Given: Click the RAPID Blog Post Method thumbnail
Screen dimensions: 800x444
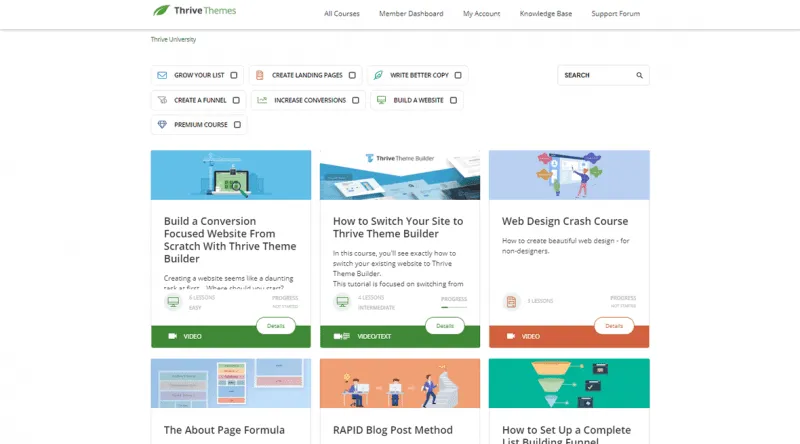Looking at the screenshot, I should pyautogui.click(x=400, y=383).
